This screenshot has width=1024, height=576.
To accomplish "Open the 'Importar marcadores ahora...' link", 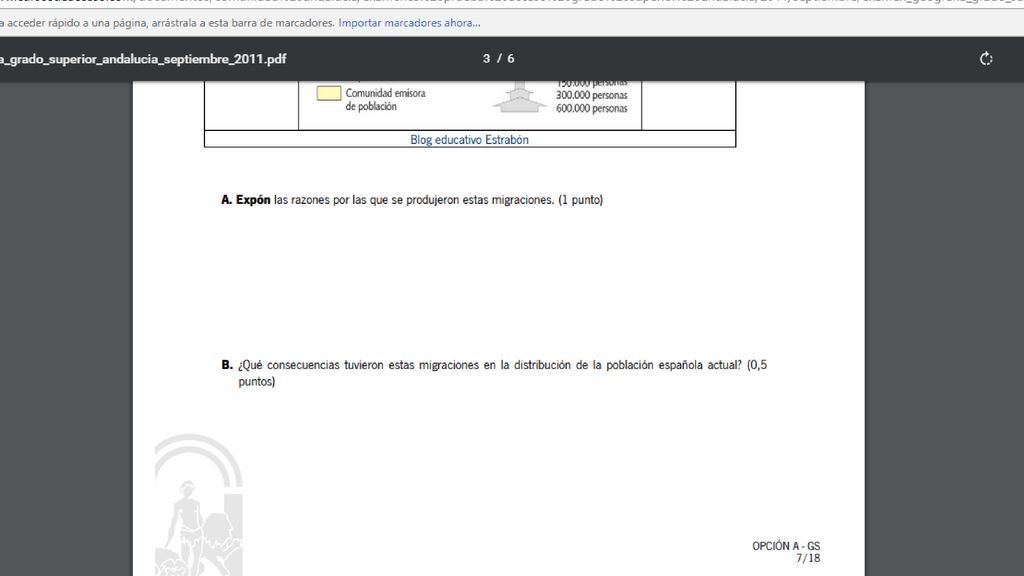I will (409, 23).
